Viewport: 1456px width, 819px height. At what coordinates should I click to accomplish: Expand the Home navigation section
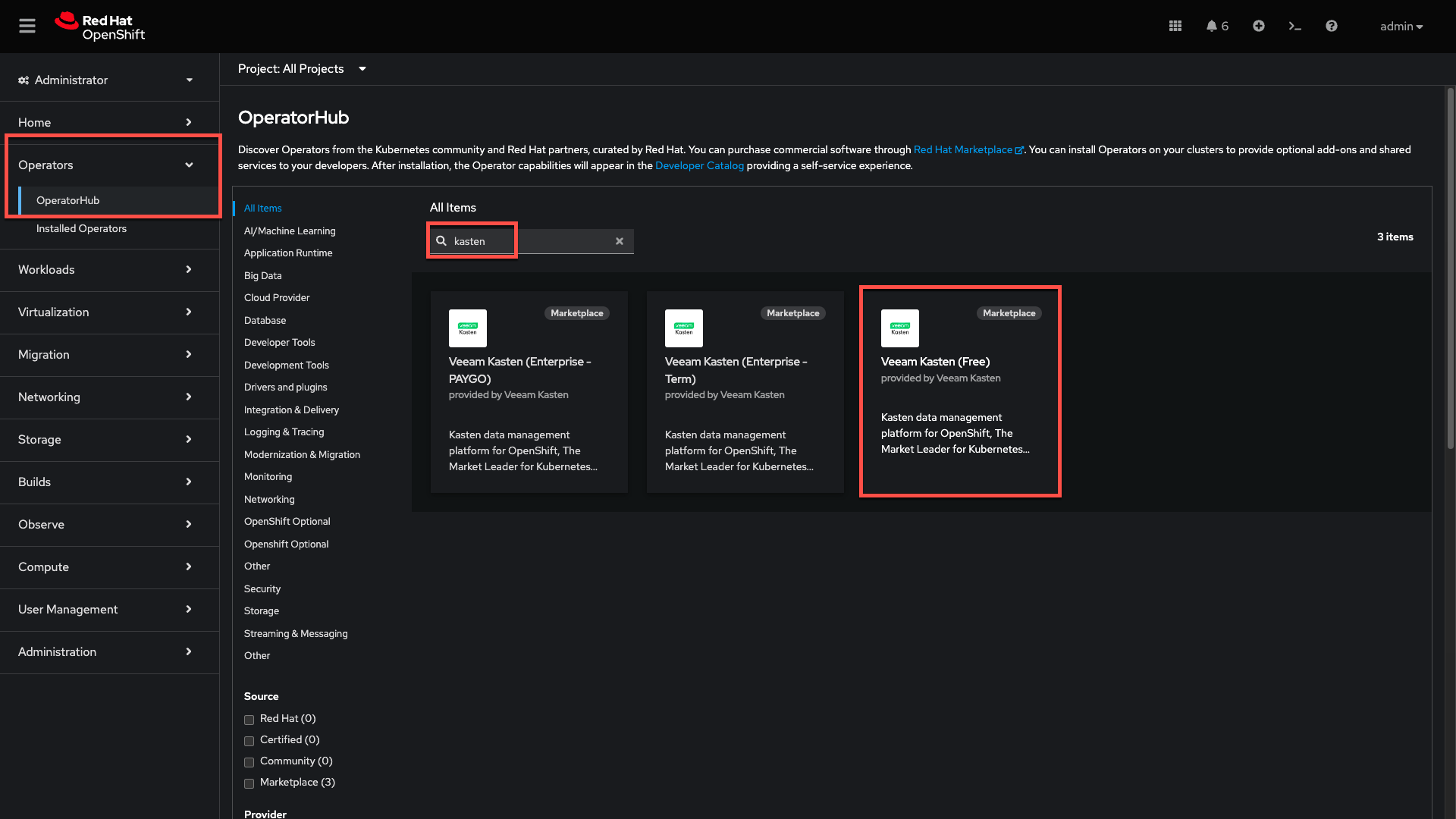coord(109,122)
